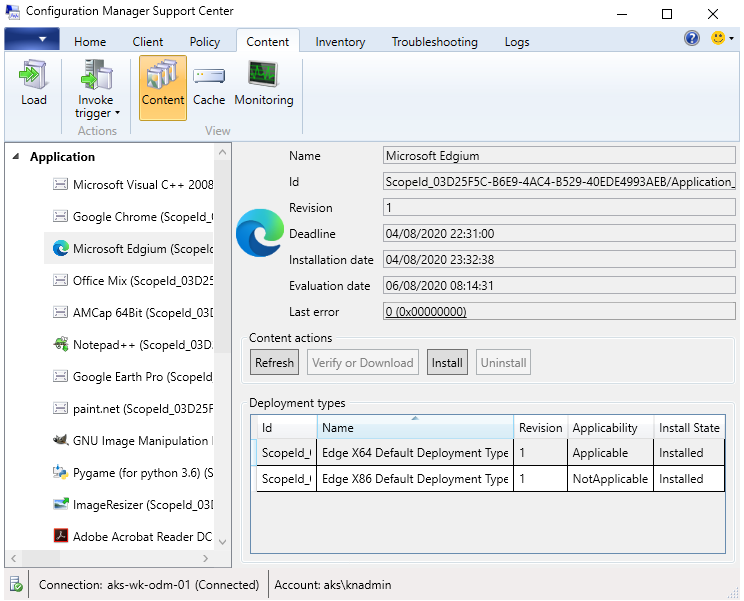Click the Install button
Viewport: 744px width, 601px height.
click(x=447, y=363)
